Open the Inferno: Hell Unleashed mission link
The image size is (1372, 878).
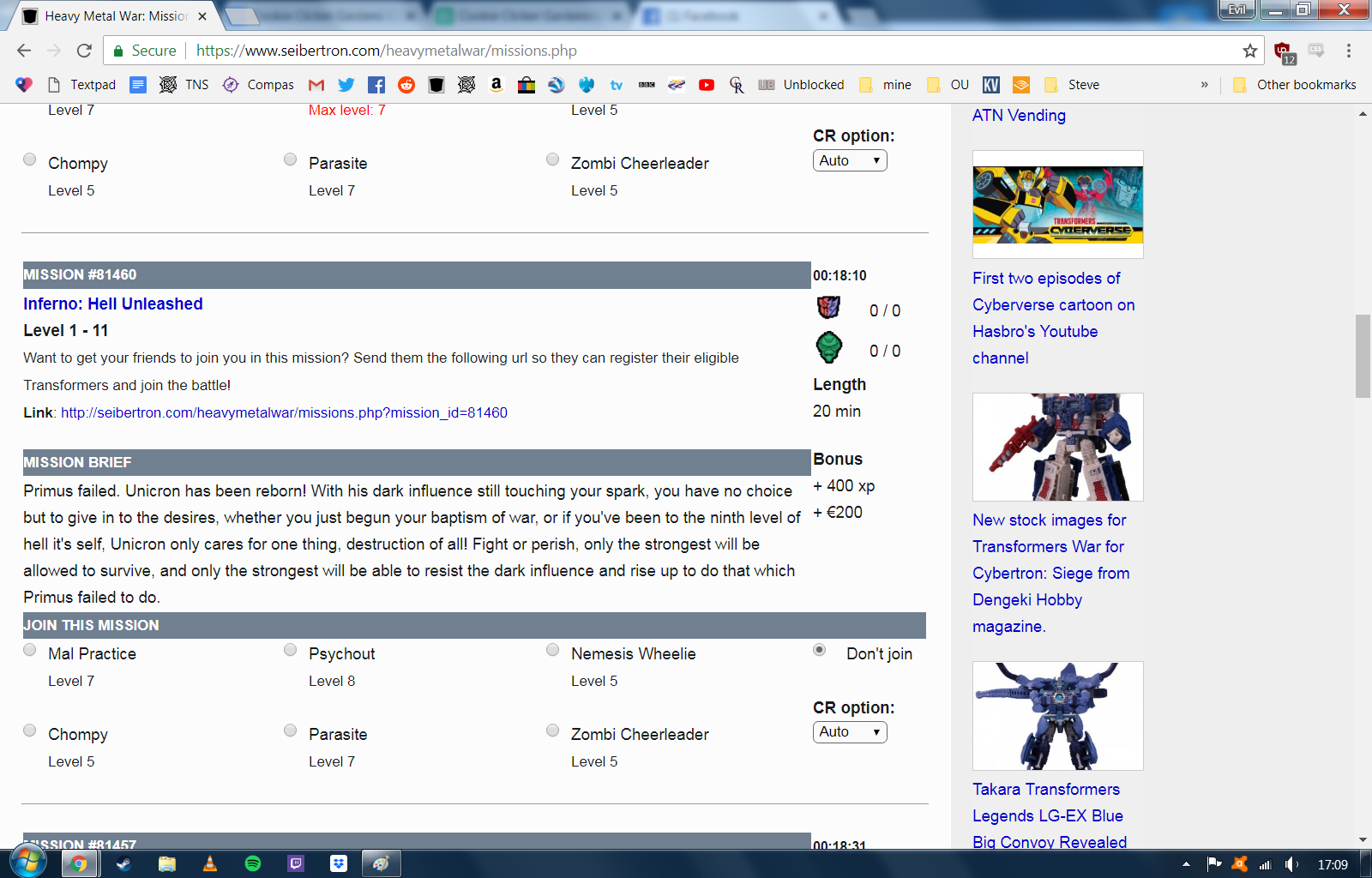(113, 304)
